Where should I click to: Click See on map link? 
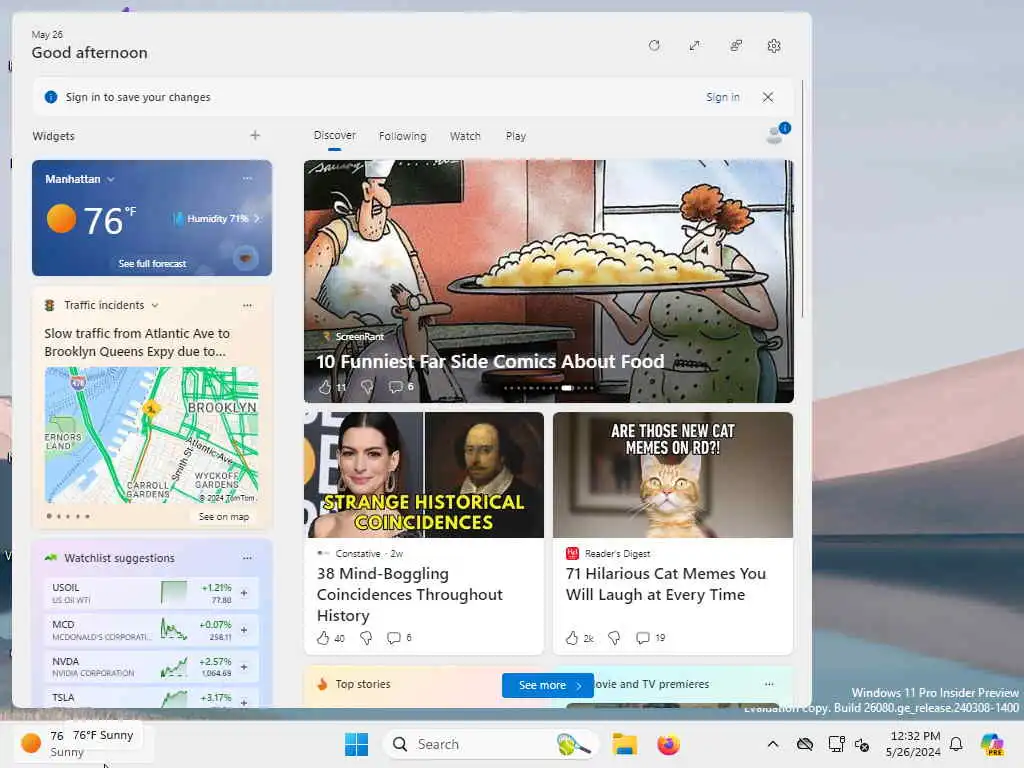pos(223,517)
